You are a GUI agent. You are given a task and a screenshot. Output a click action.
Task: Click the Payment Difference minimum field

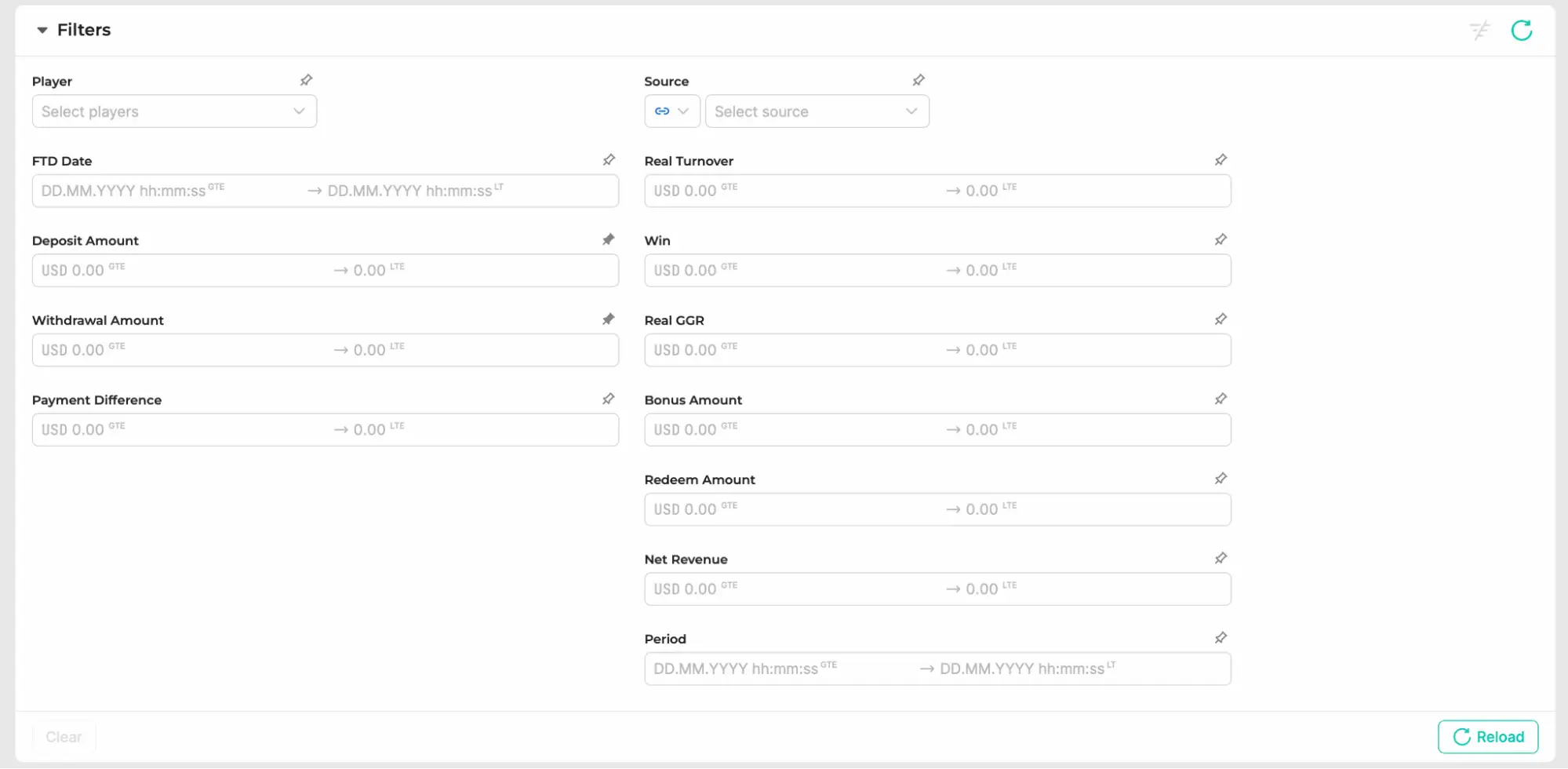click(183, 430)
